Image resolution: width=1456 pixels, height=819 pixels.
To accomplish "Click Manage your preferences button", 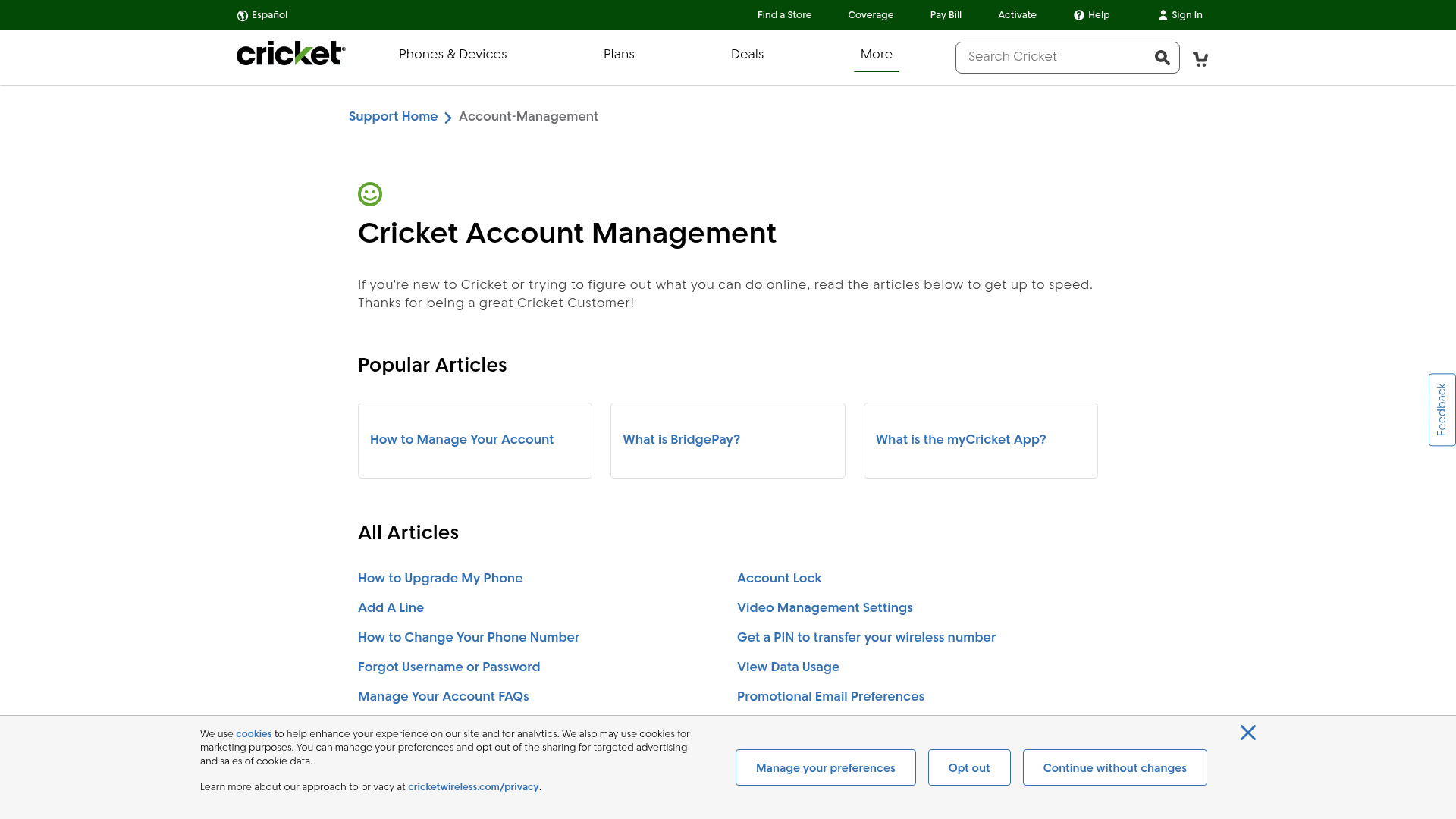I will (x=825, y=768).
